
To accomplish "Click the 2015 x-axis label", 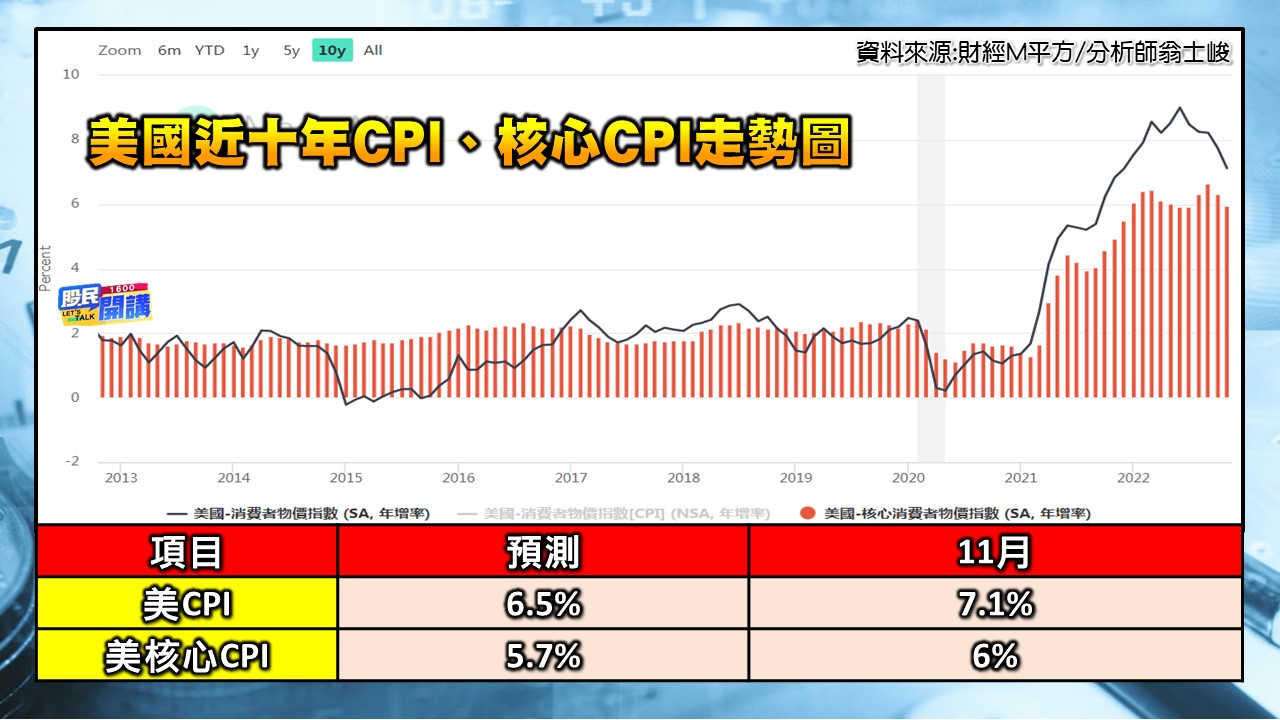I will pos(345,477).
